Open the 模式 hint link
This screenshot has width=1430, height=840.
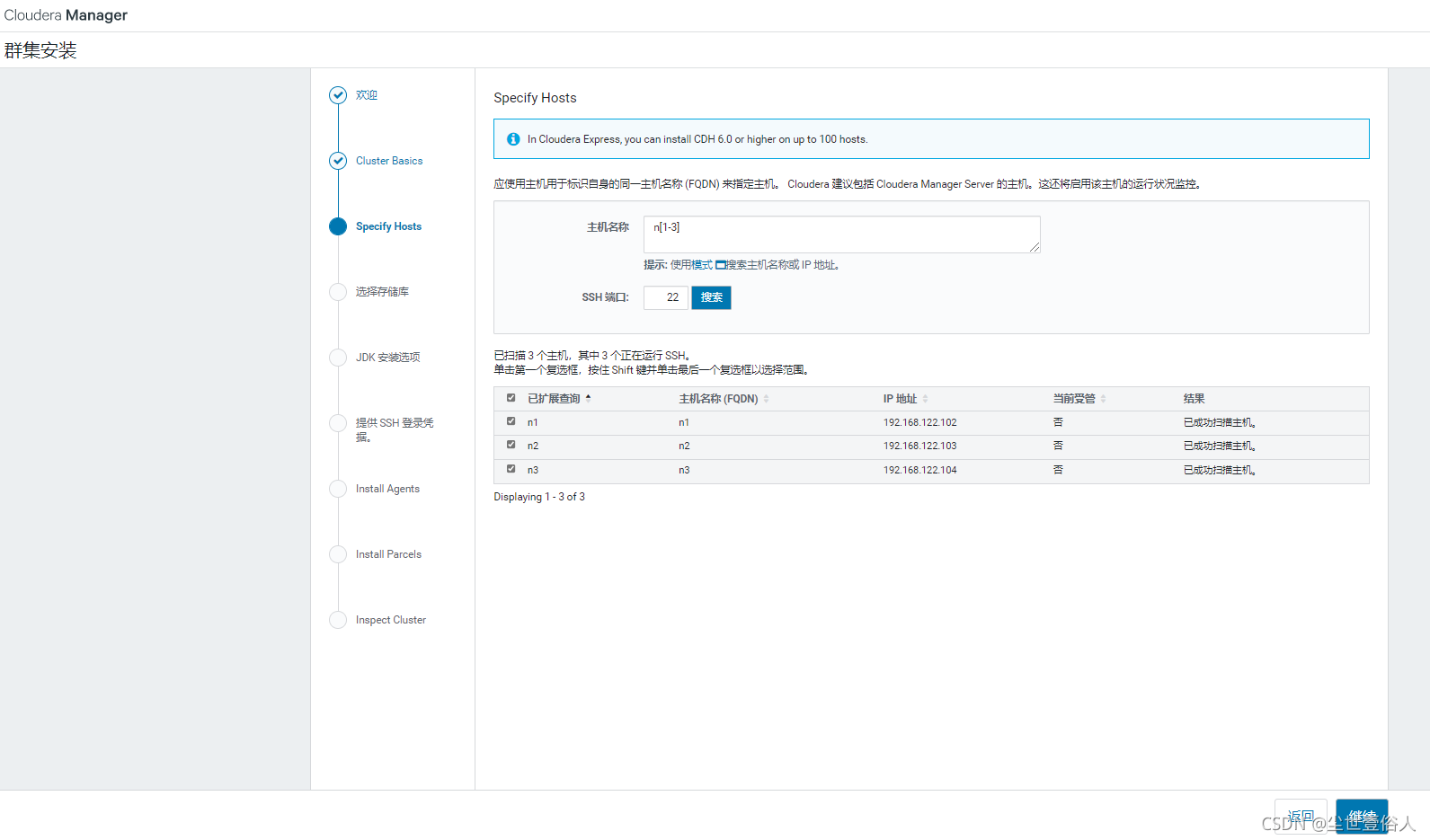pos(702,265)
